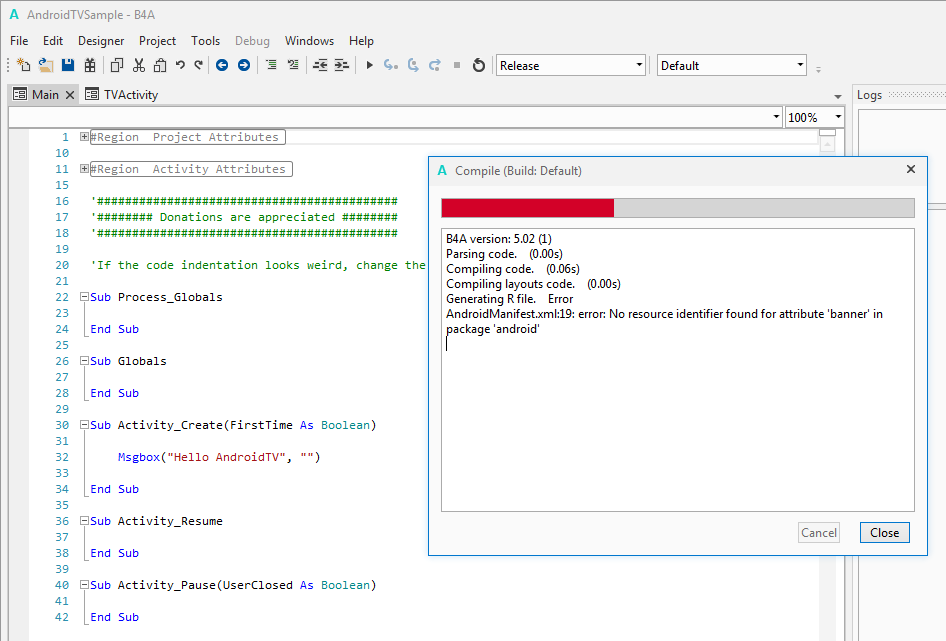Expand the Activity Attributes region
This screenshot has width=946, height=641.
point(85,169)
